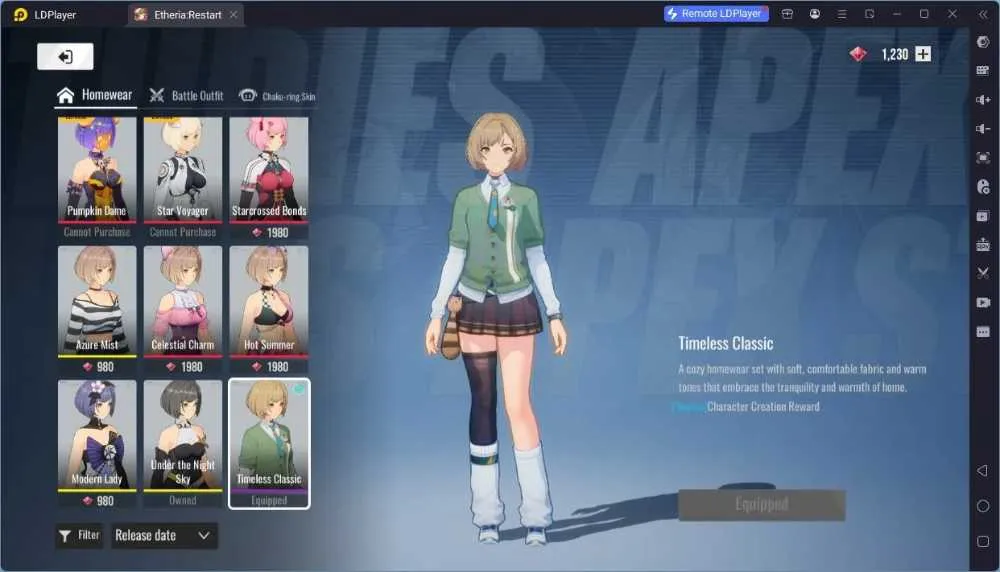
Task: Open the Chaku-ring Skin tab
Action: tap(277, 96)
